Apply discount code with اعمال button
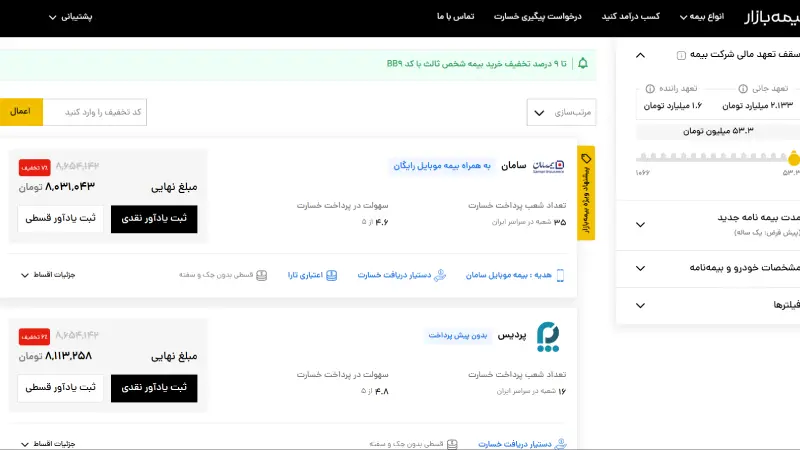Viewport: 800px width, 450px height. click(21, 112)
